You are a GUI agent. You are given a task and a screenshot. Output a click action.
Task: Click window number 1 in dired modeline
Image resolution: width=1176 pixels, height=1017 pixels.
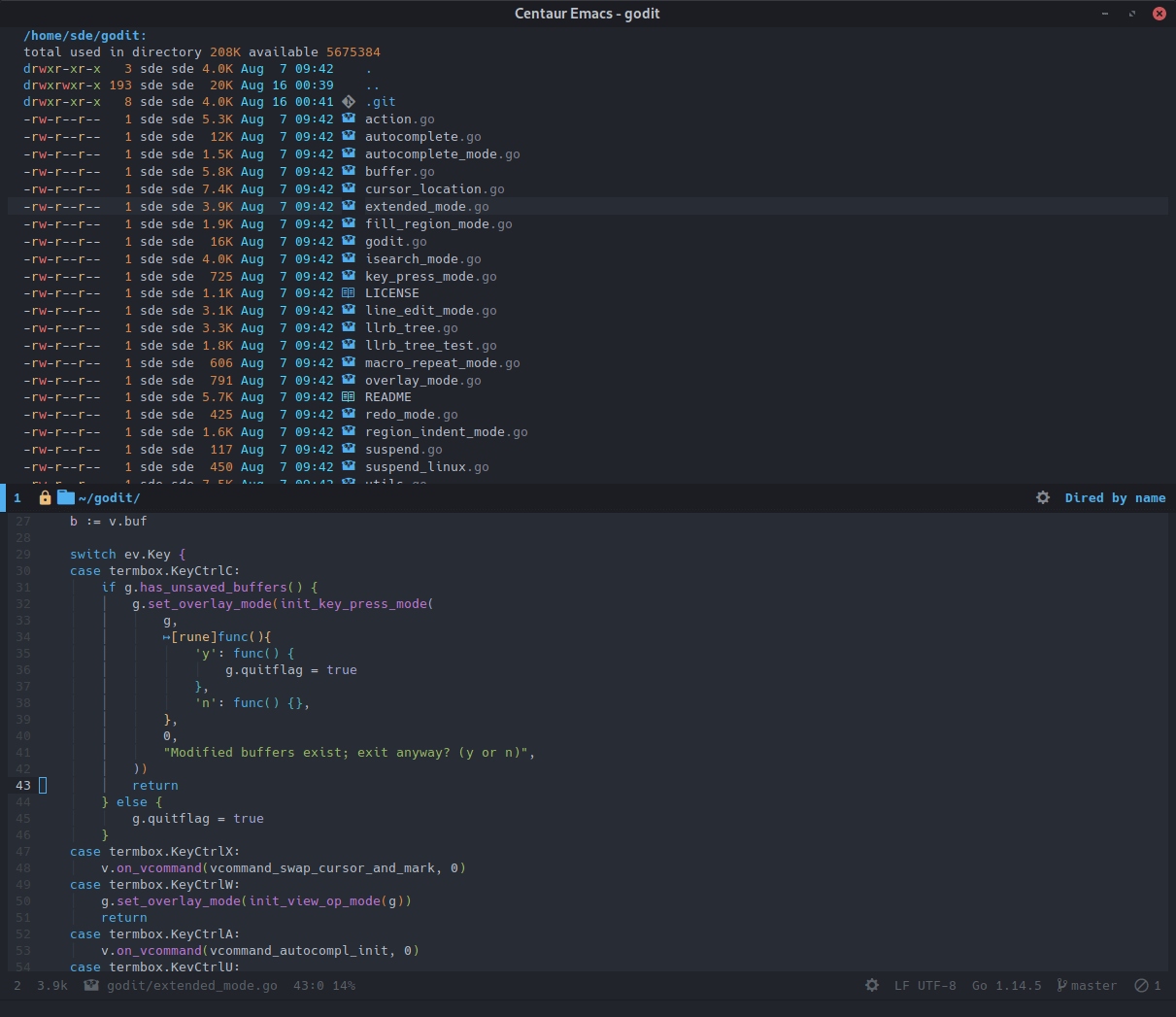click(x=17, y=498)
